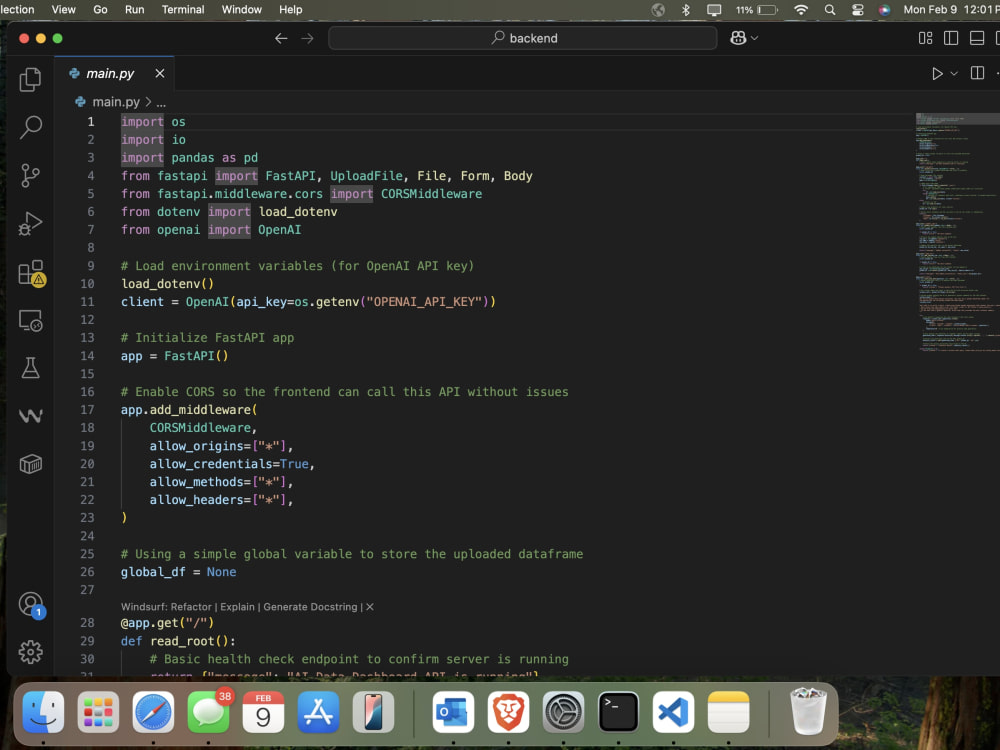Screen dimensions: 1000x750
Task: Open Wi-Fi menu bar icon
Action: [x=800, y=10]
